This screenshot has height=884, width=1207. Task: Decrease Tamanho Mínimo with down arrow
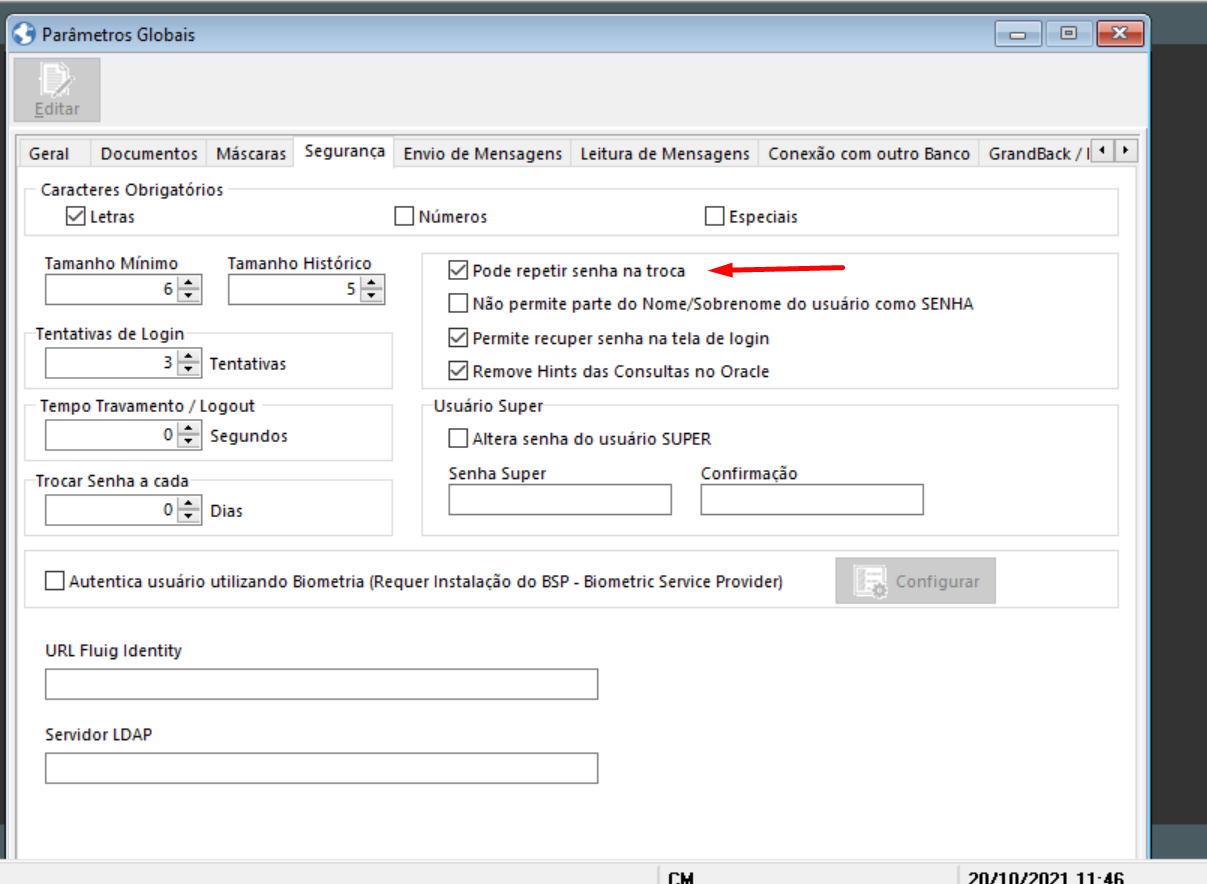[190, 296]
